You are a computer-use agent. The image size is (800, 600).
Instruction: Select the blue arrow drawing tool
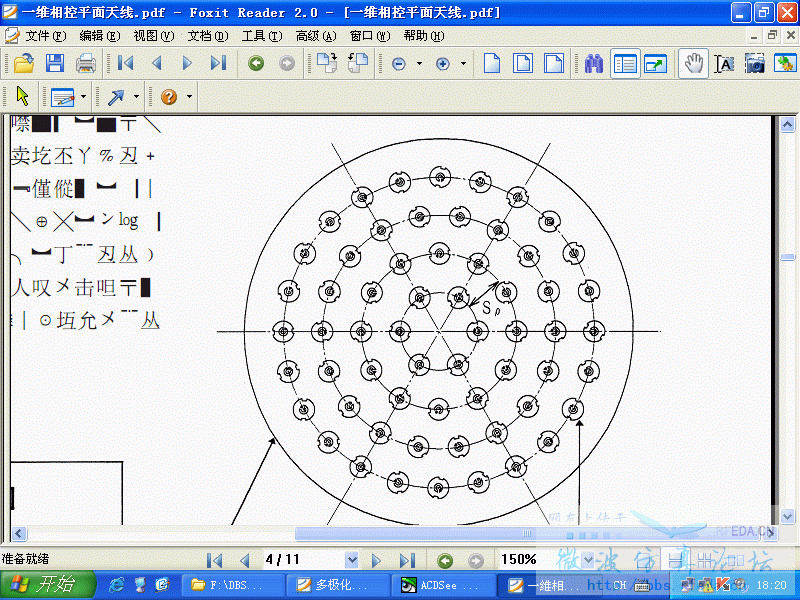pos(116,96)
